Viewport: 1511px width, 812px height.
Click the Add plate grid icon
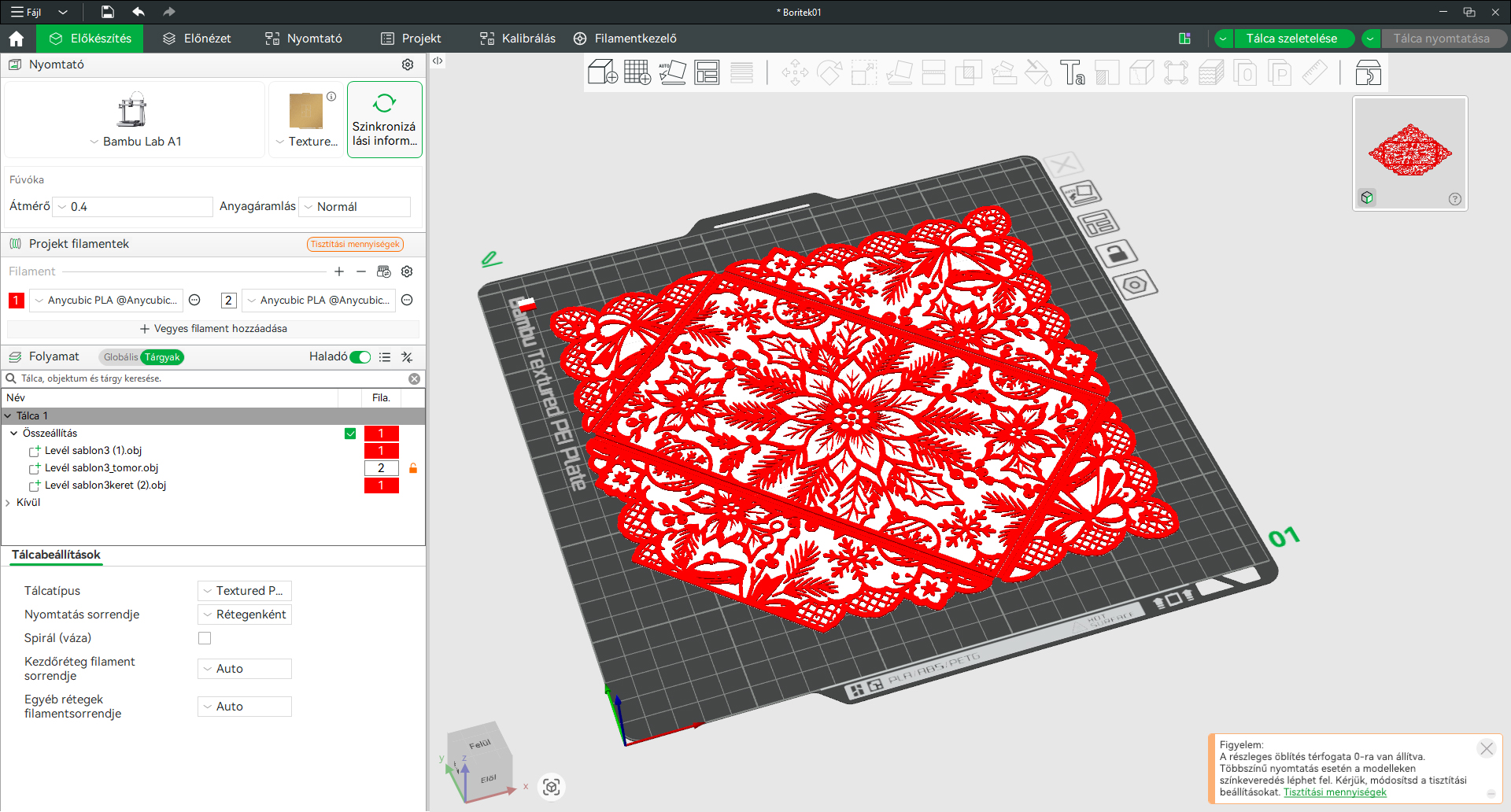coord(637,72)
